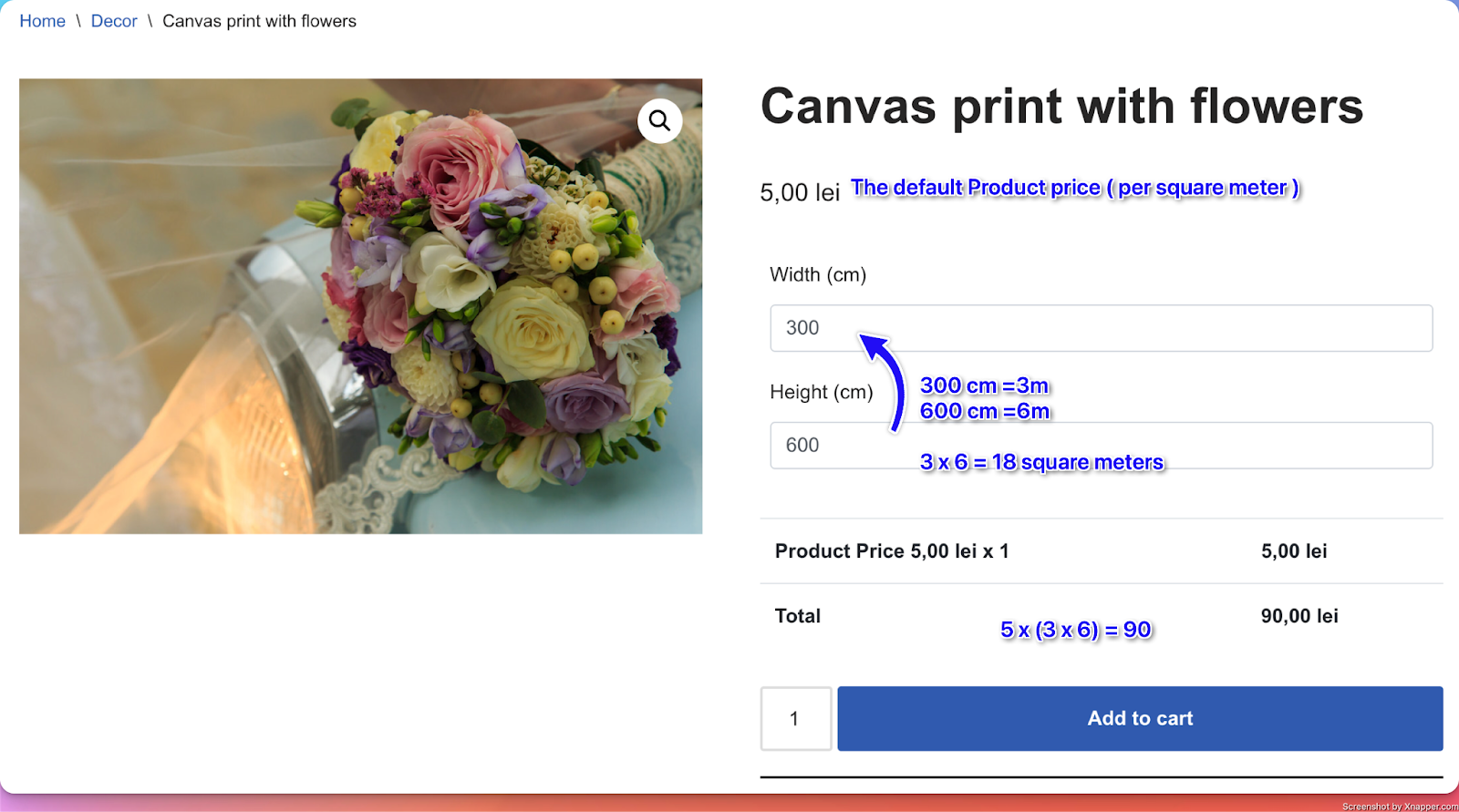Click the magnifier zoom icon on product image
This screenshot has width=1459, height=812.
(659, 120)
